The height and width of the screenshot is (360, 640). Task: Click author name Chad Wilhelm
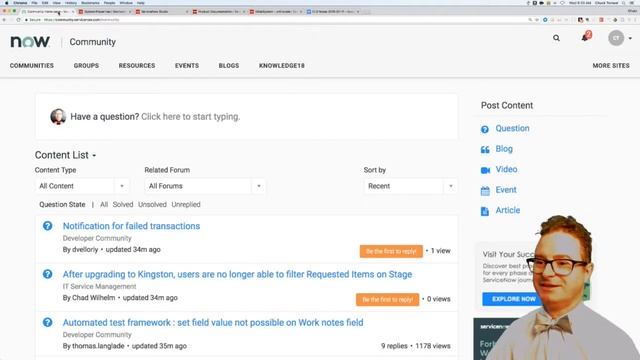pyautogui.click(x=93, y=298)
